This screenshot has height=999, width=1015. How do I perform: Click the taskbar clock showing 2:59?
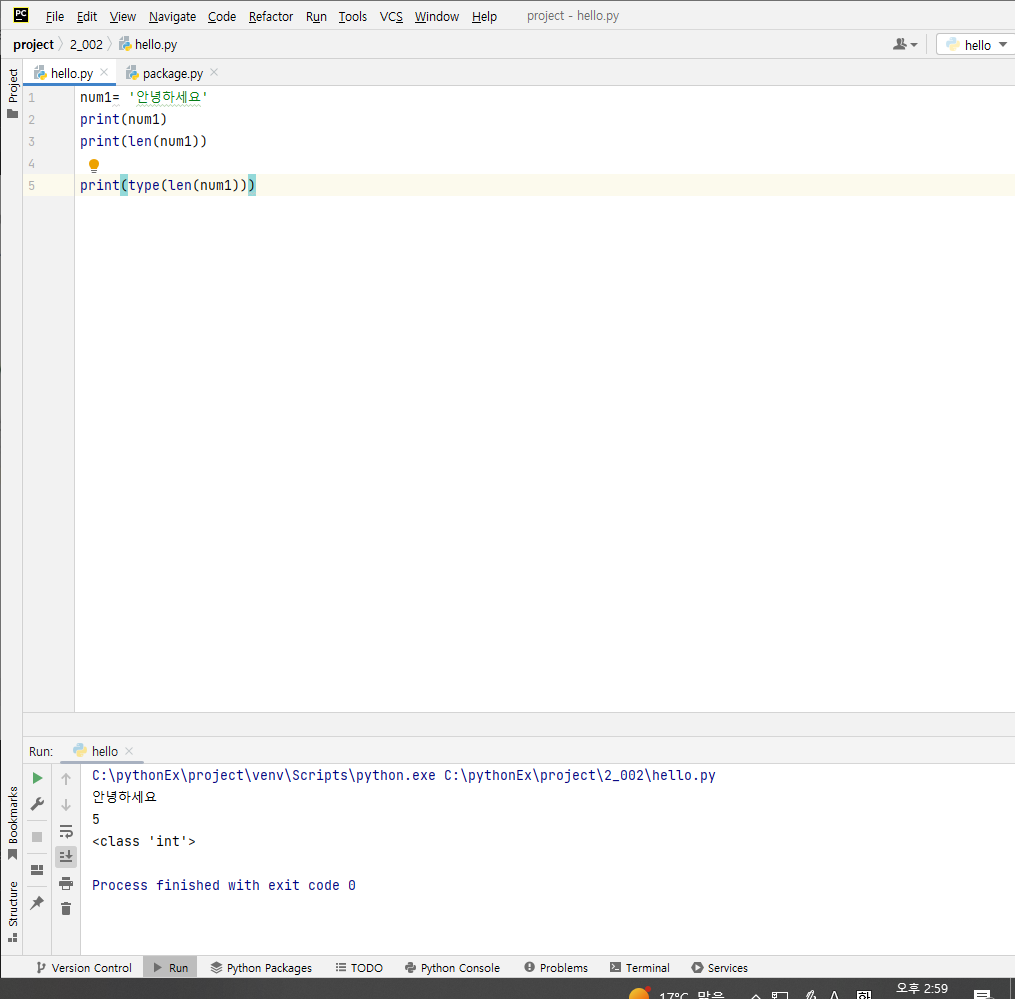(922, 989)
